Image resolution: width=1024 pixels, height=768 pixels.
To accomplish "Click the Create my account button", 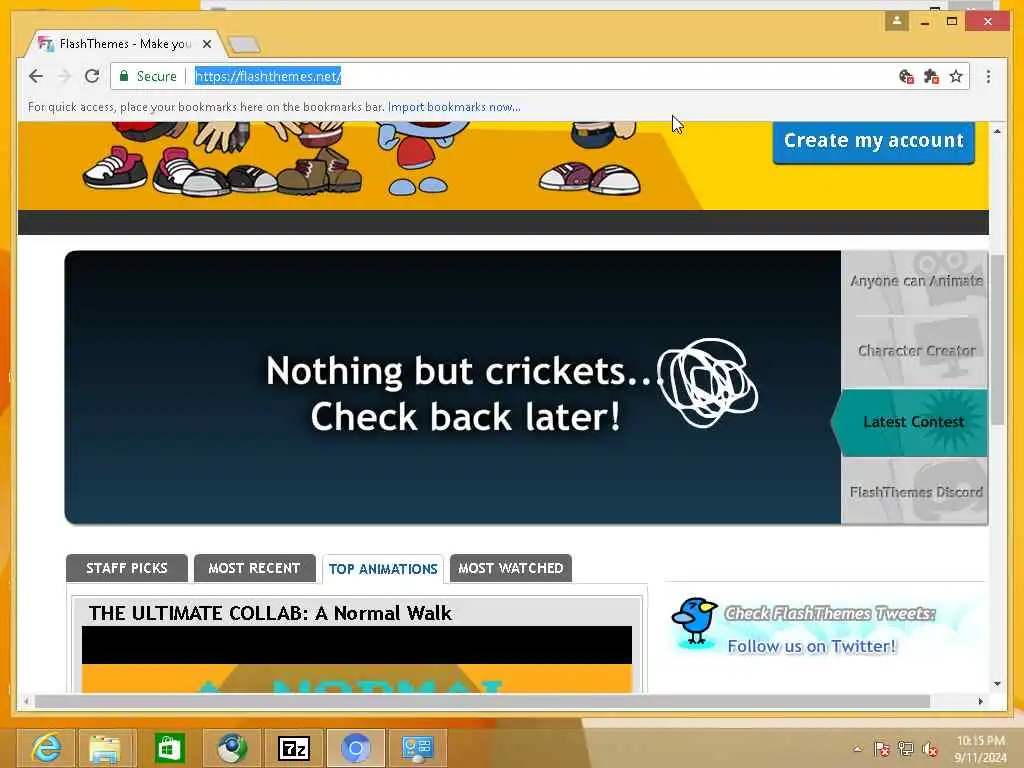I will point(873,141).
